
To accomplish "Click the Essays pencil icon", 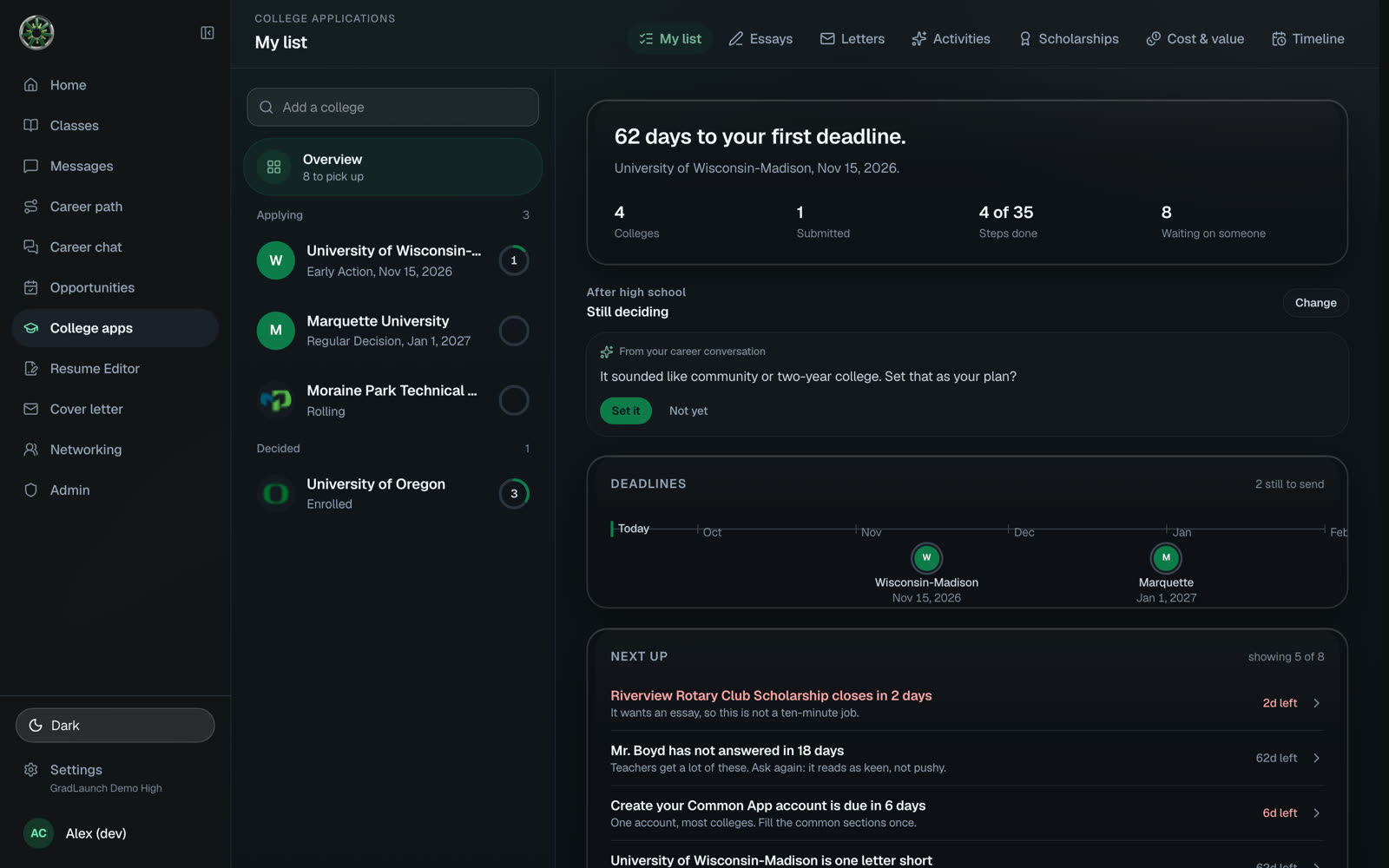I will 736,39.
